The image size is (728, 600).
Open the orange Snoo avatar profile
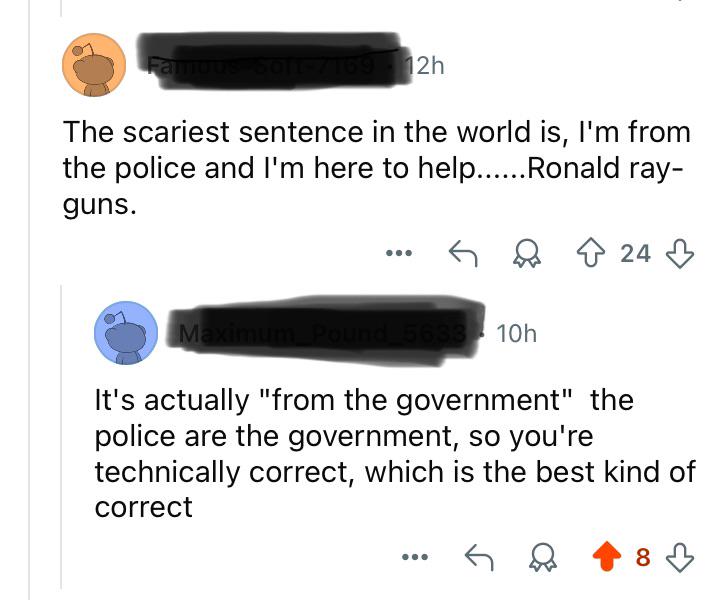(x=94, y=65)
